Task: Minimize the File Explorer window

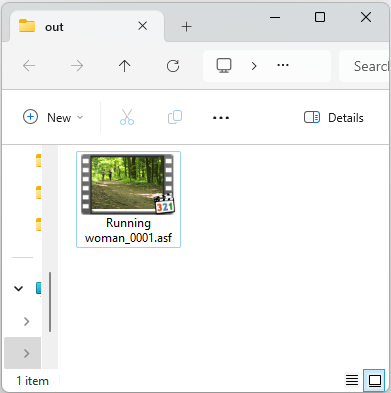Action: (x=275, y=17)
